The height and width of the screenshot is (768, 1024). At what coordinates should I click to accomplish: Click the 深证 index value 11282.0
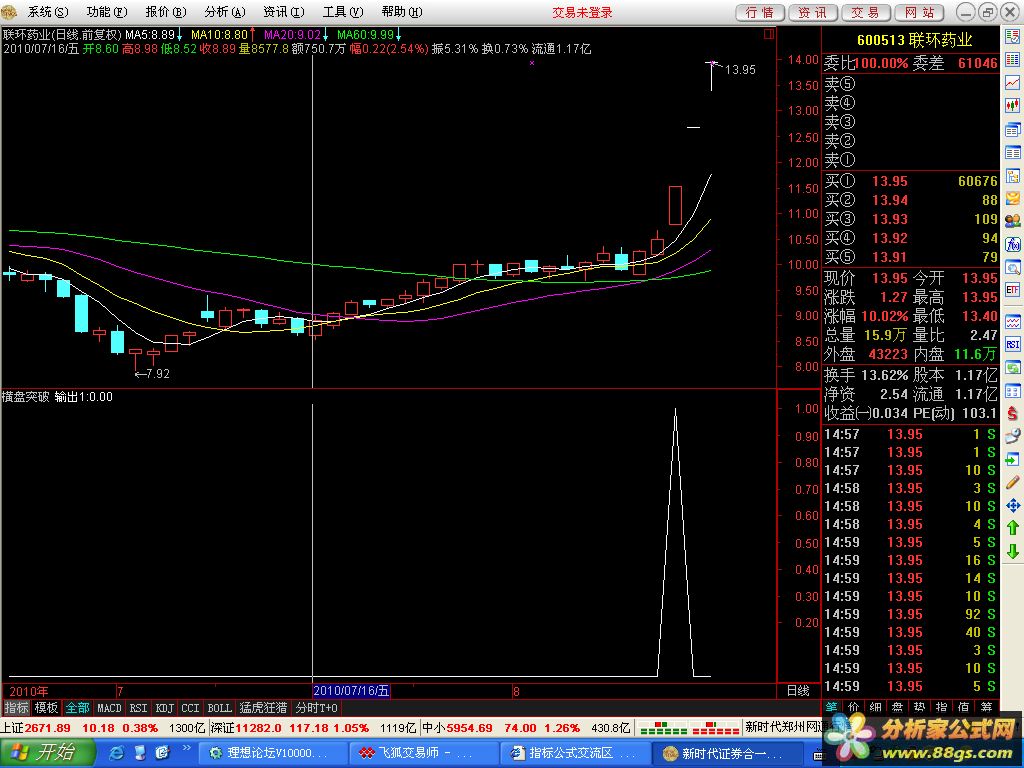259,728
